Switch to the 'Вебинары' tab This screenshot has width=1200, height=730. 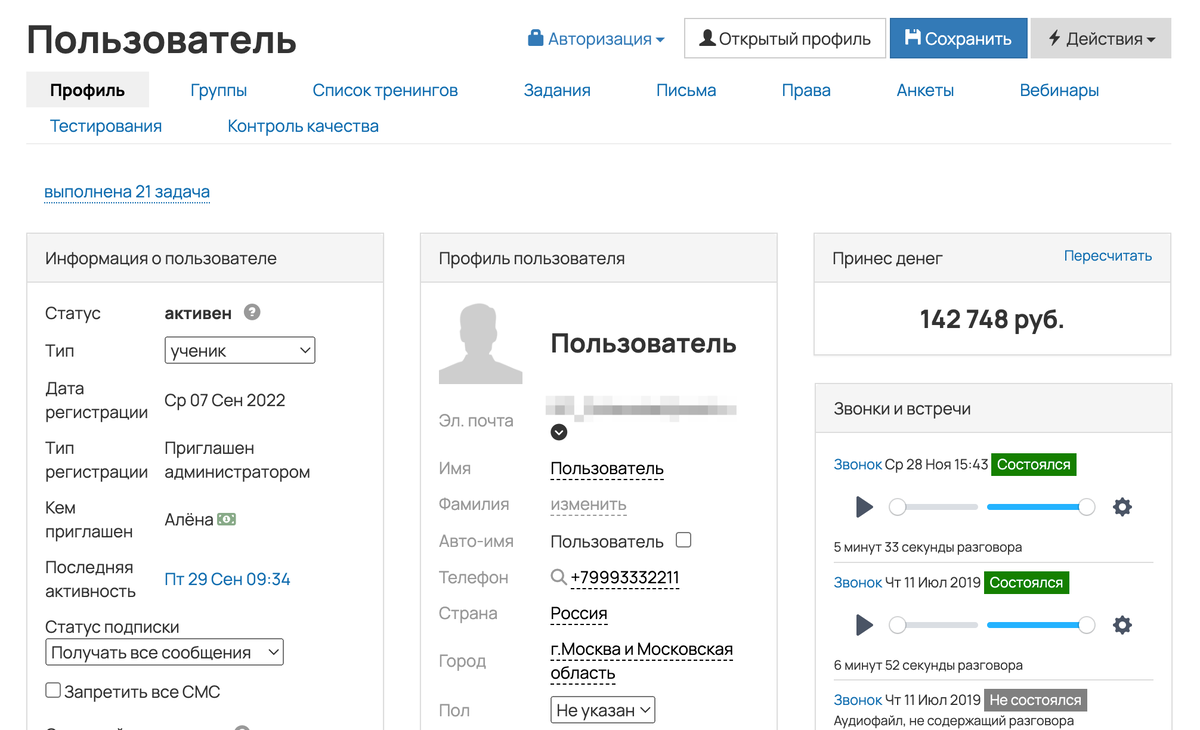(1059, 90)
